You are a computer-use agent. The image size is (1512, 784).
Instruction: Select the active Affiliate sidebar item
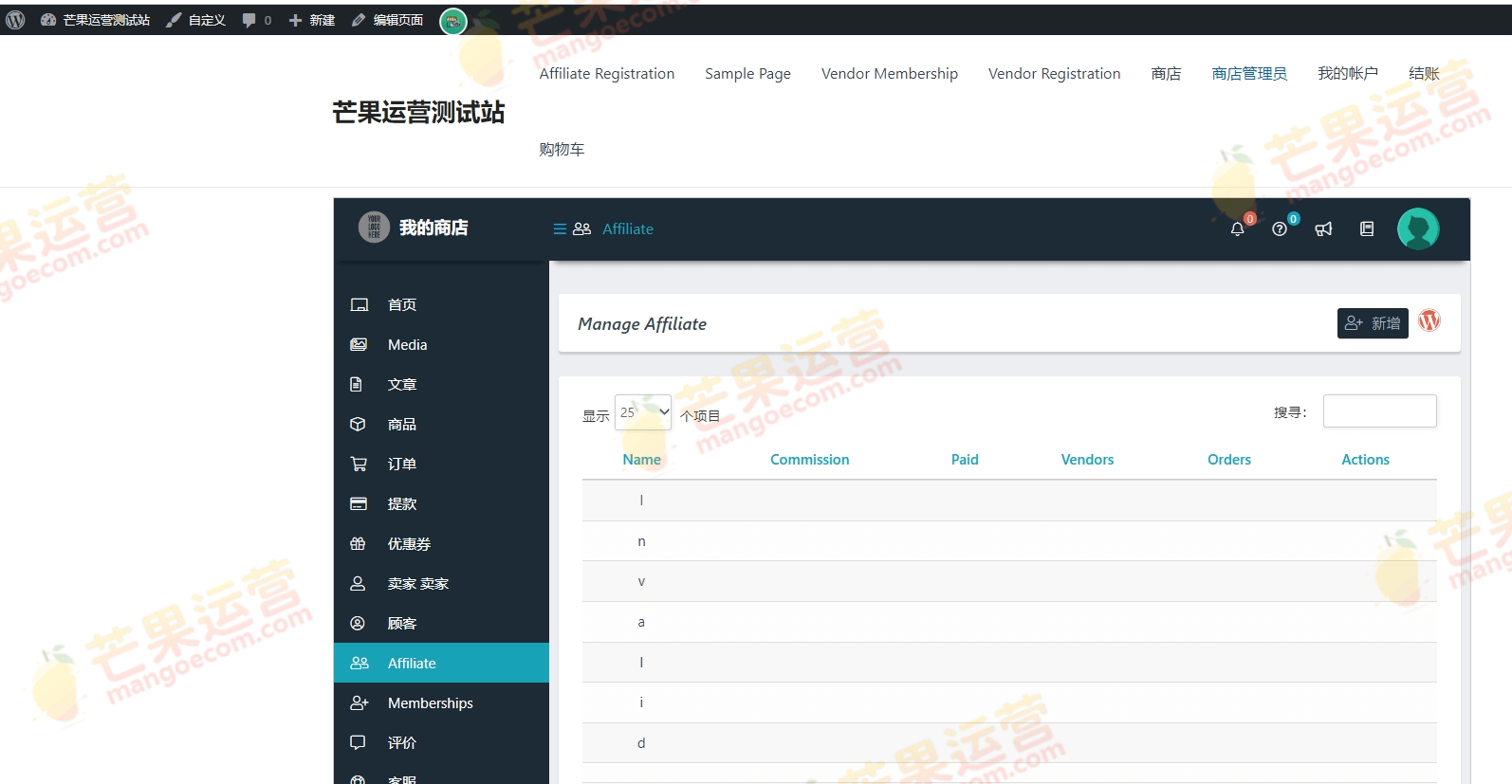(441, 663)
